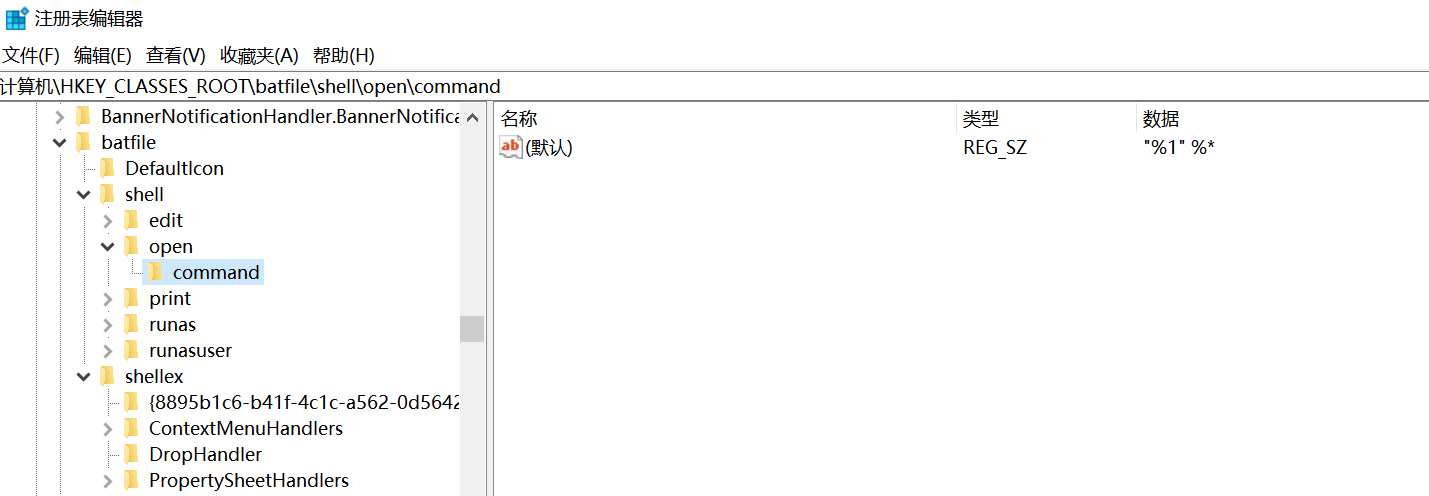This screenshot has width=1429, height=496.
Task: Collapse the batfile tree node
Action: 60,143
